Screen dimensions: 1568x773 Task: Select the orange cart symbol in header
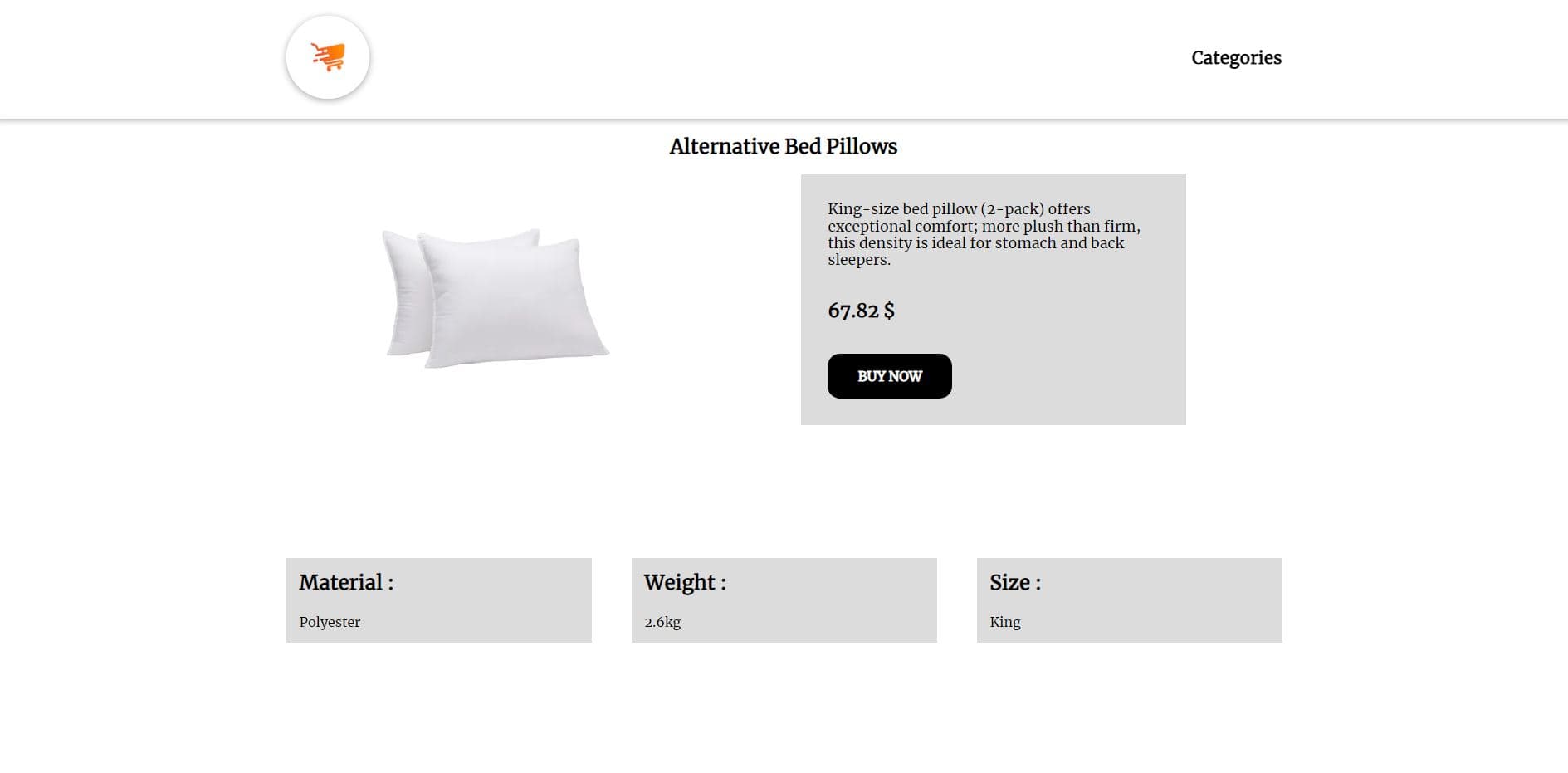[328, 56]
